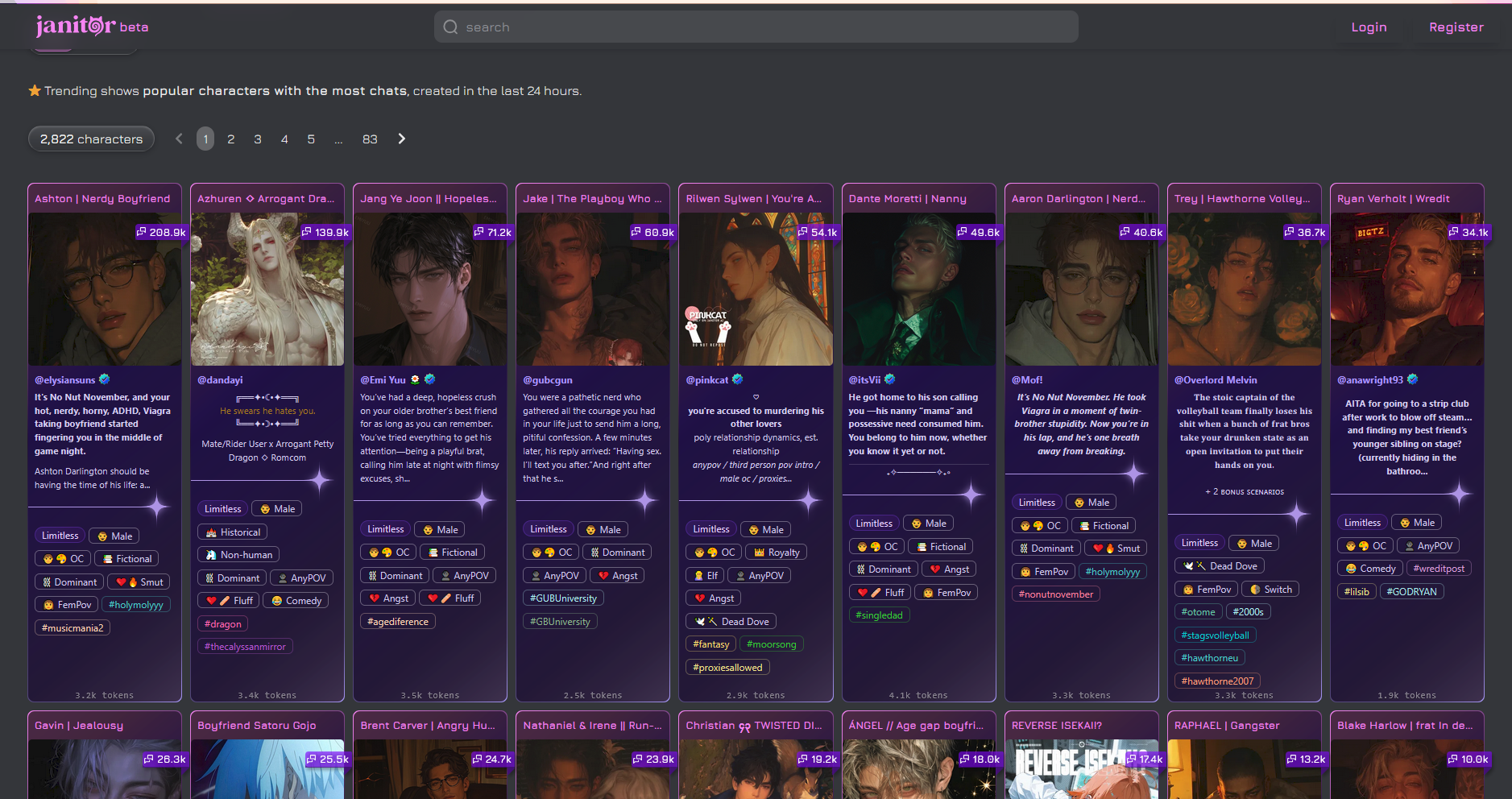
Task: Click the Elf tag
Action: click(704, 575)
